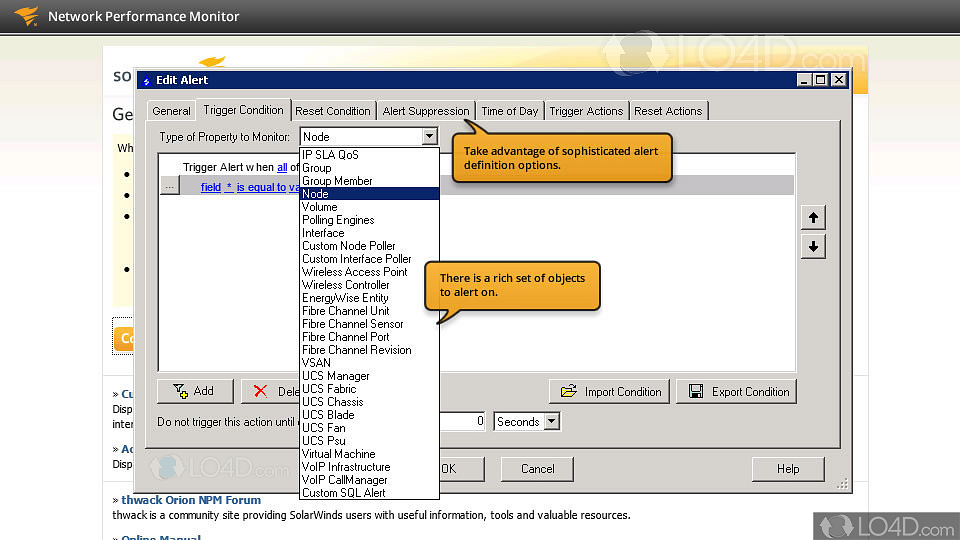This screenshot has height=540, width=960.
Task: Click the 'is equal to' operator link
Action: pyautogui.click(x=261, y=187)
